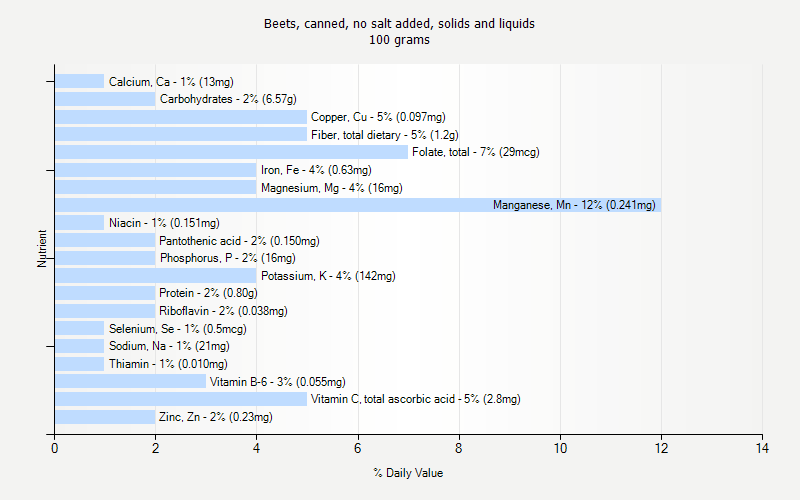Click the x-axis tick label 10

(560, 448)
